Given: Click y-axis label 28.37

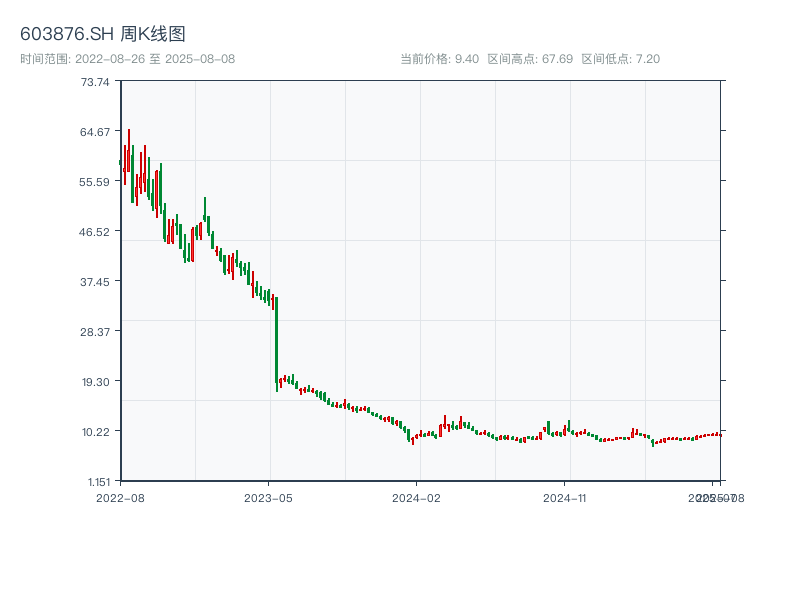Looking at the screenshot, I should [x=95, y=332].
